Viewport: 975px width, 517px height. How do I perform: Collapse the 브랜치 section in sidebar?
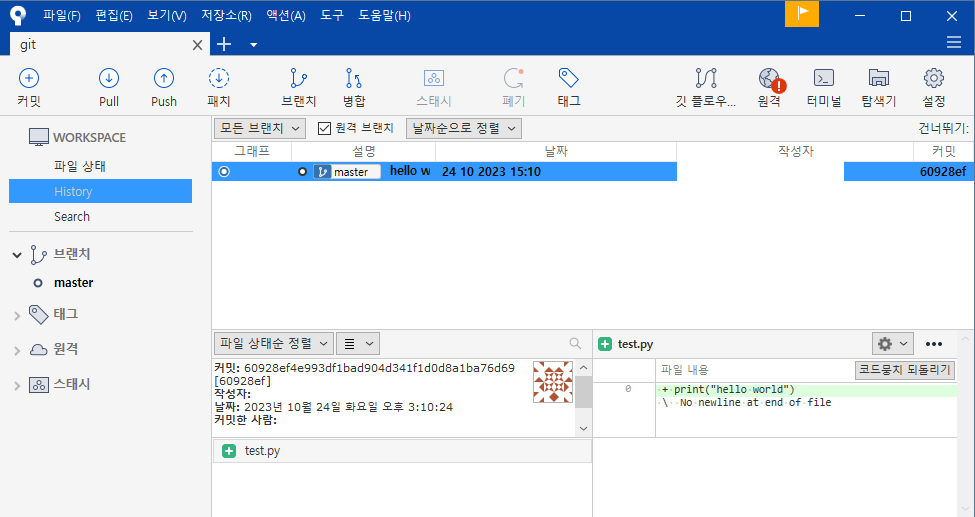coord(17,254)
